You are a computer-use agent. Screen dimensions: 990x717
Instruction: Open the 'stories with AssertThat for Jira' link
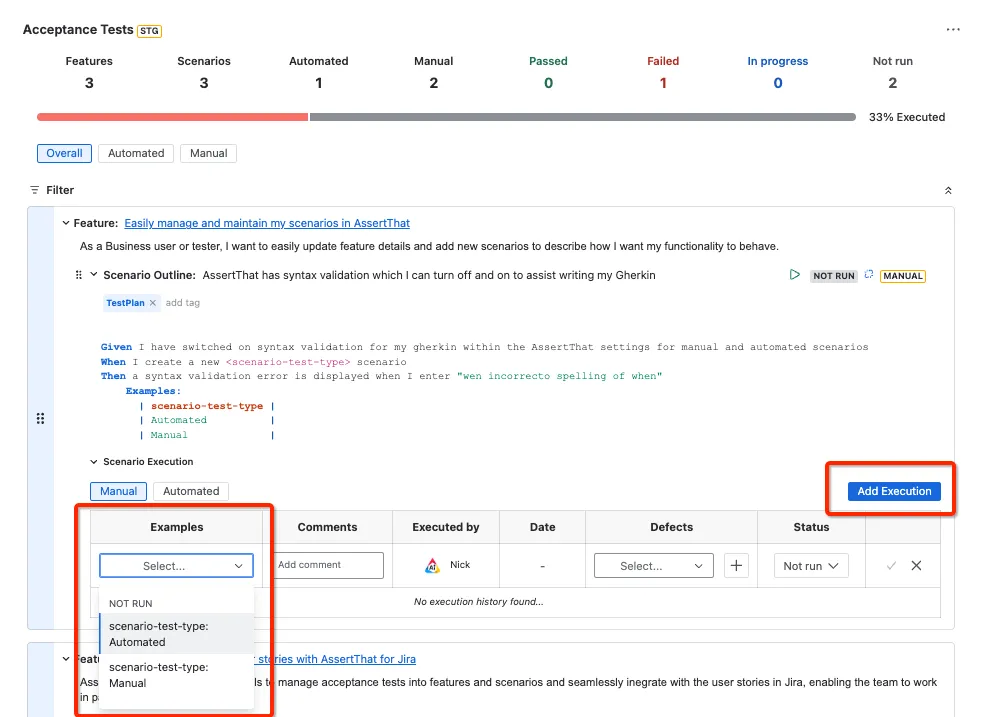coord(337,659)
